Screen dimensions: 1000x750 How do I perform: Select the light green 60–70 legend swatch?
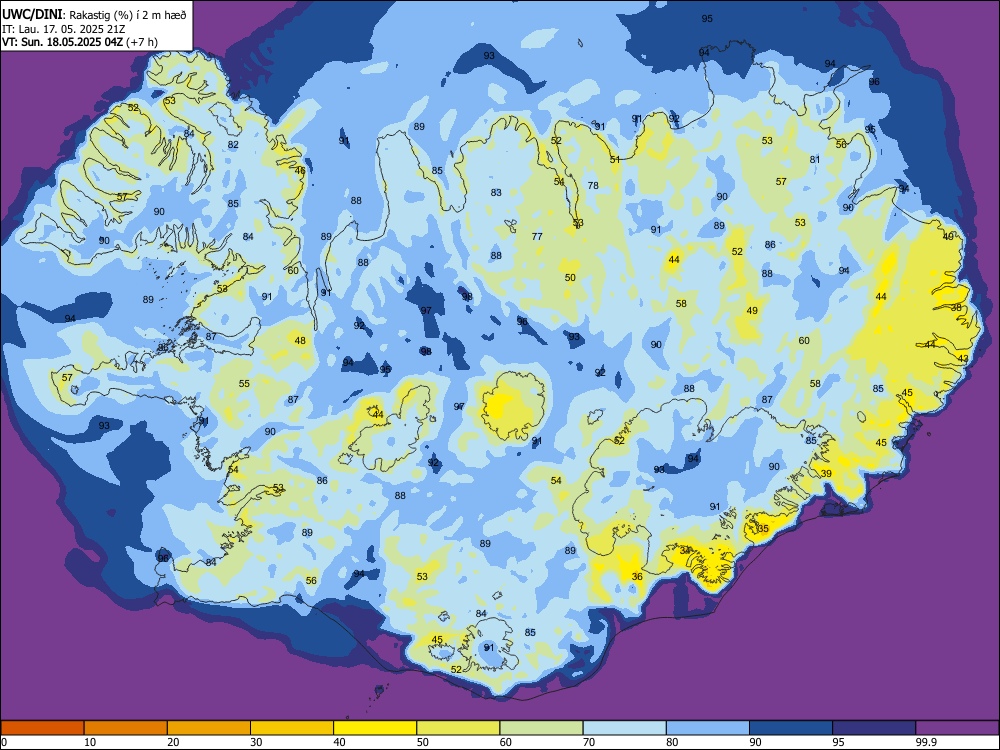tap(541, 728)
